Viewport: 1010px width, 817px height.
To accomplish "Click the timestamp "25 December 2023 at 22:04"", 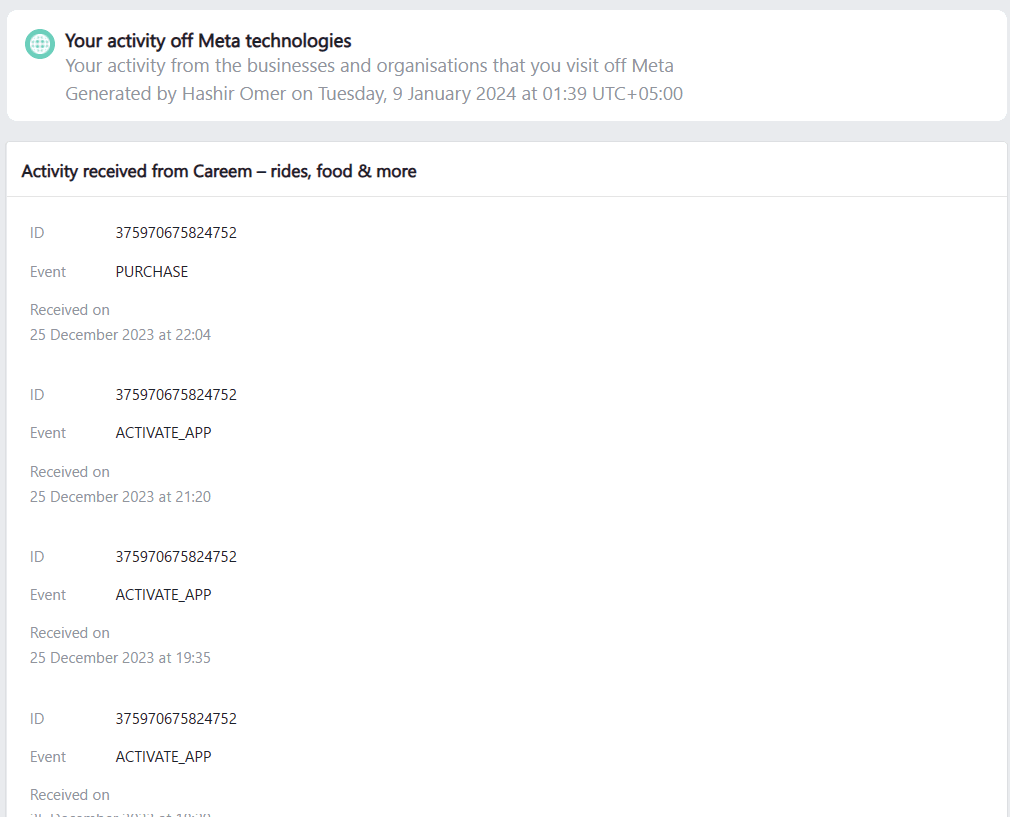I will coord(120,335).
